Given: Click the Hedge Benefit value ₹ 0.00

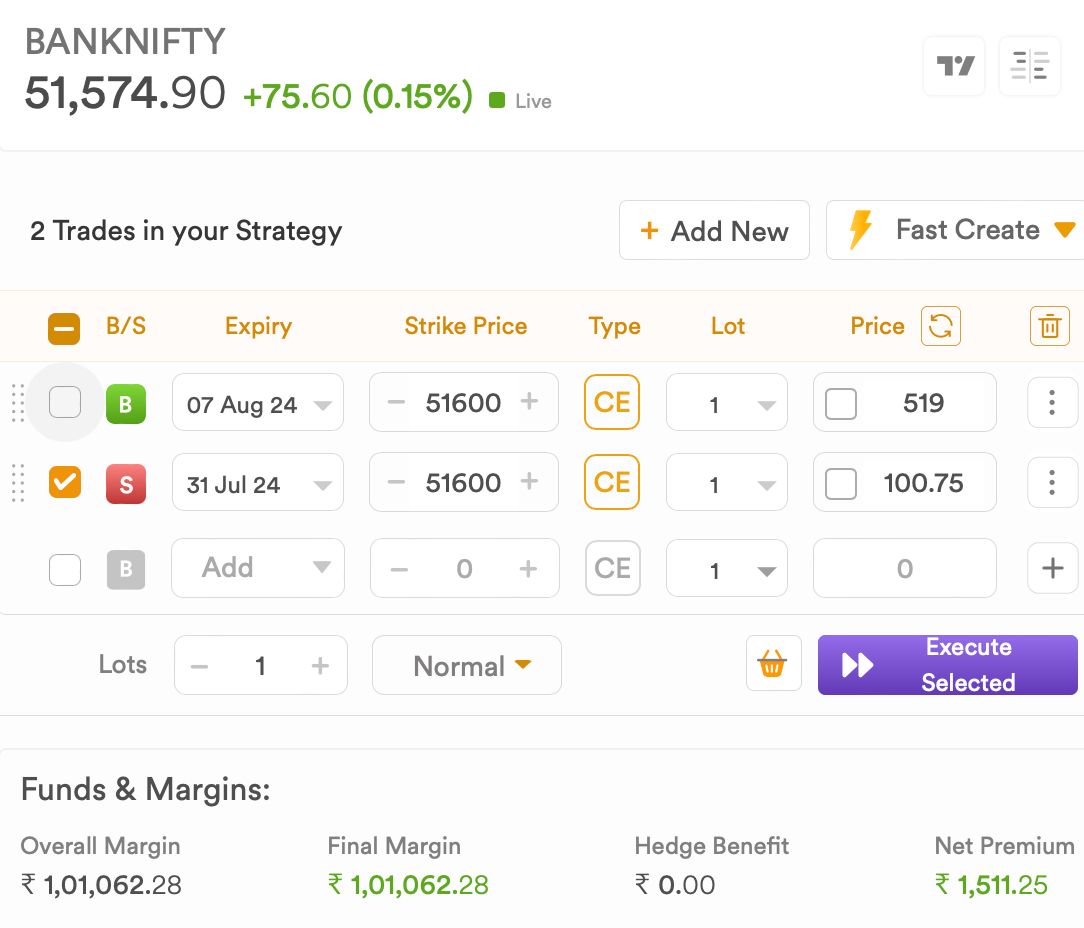Looking at the screenshot, I should click(675, 884).
